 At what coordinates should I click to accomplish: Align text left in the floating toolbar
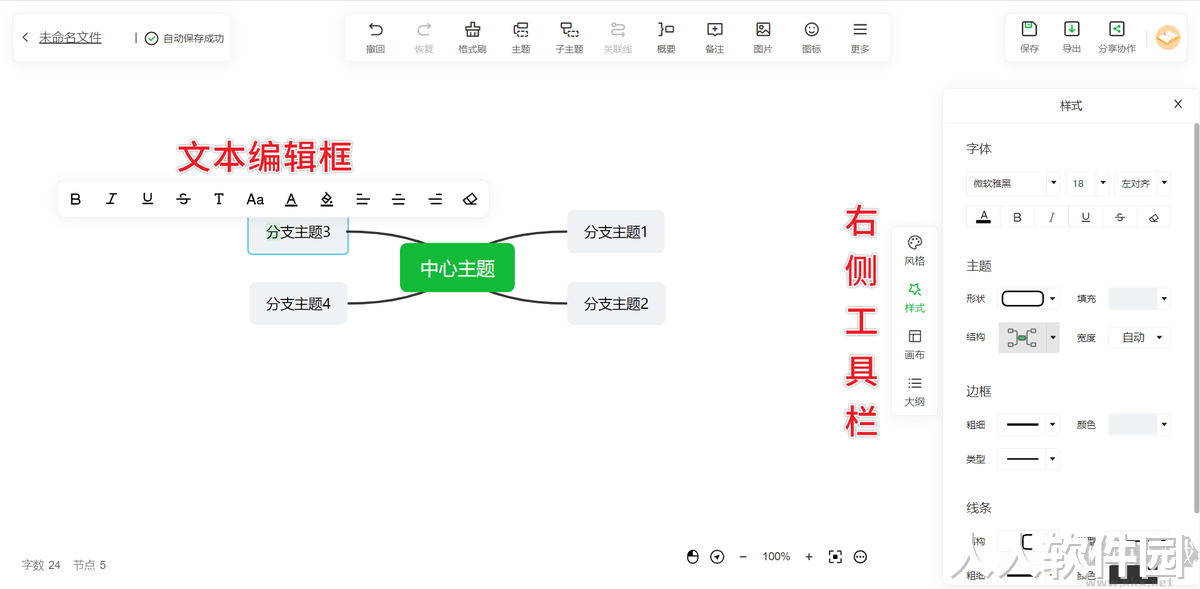point(363,199)
